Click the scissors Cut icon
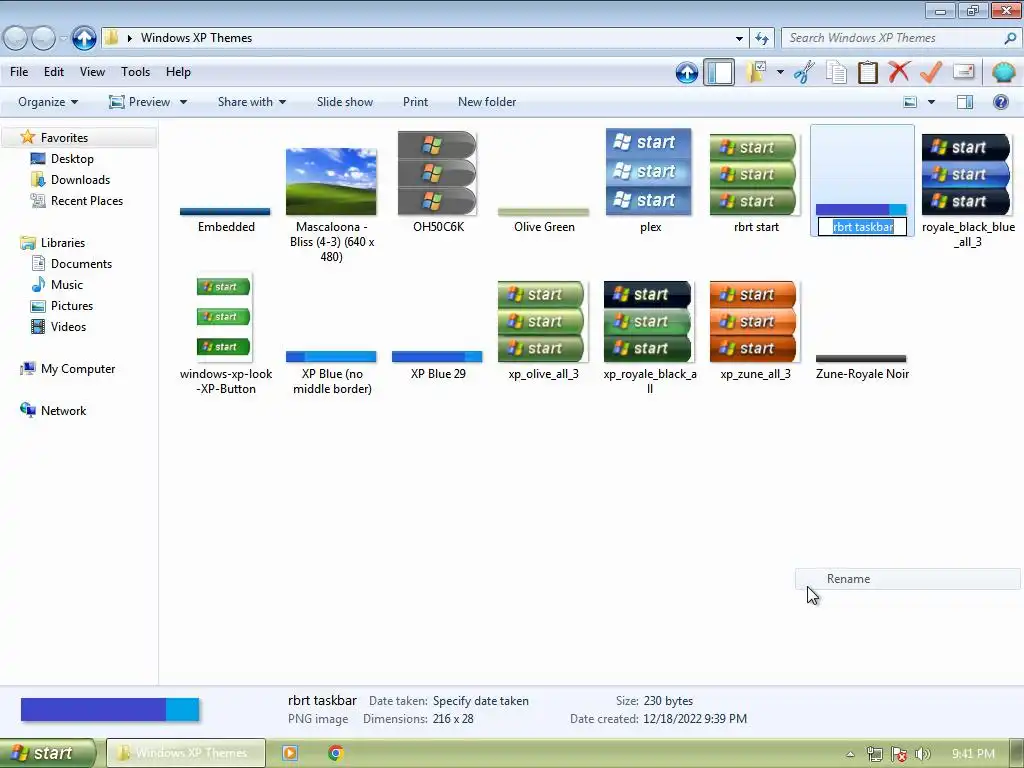 804,72
